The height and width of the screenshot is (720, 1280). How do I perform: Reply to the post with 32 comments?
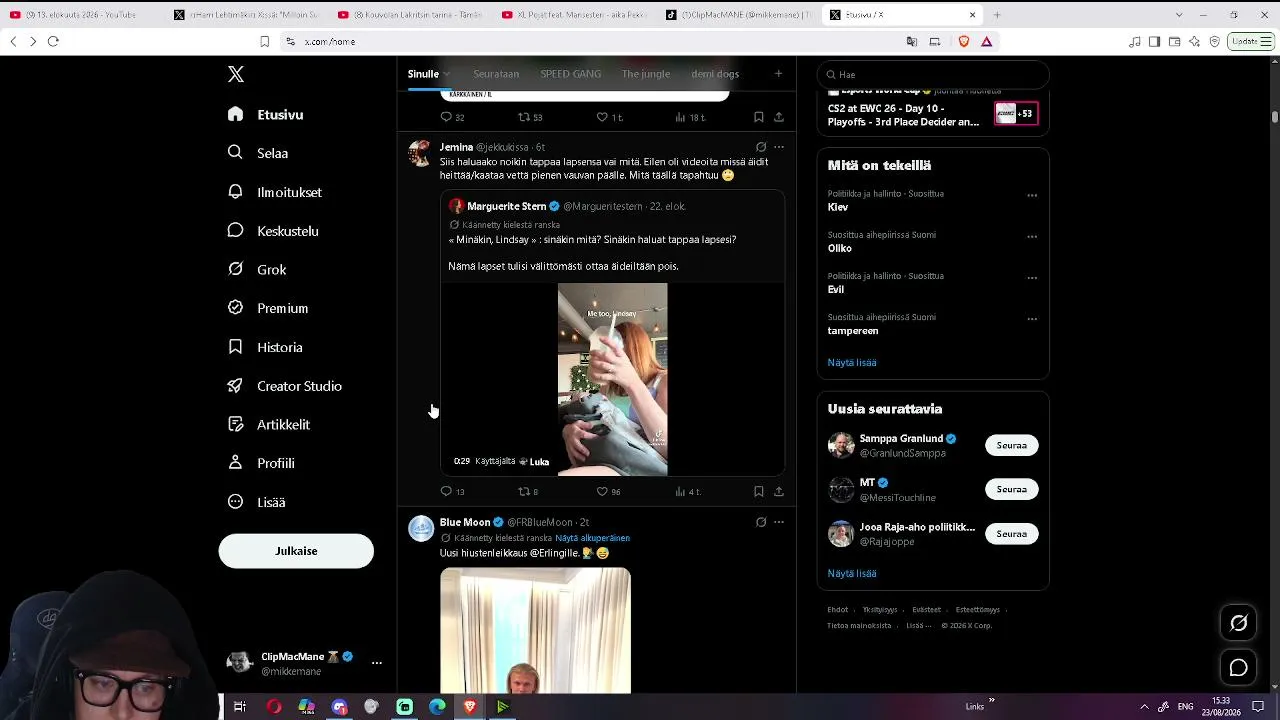(x=453, y=117)
